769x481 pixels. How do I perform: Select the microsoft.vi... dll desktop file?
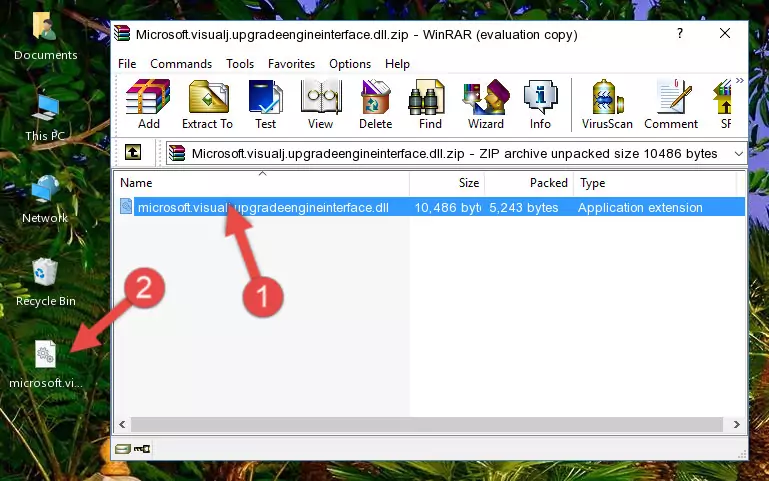click(46, 365)
